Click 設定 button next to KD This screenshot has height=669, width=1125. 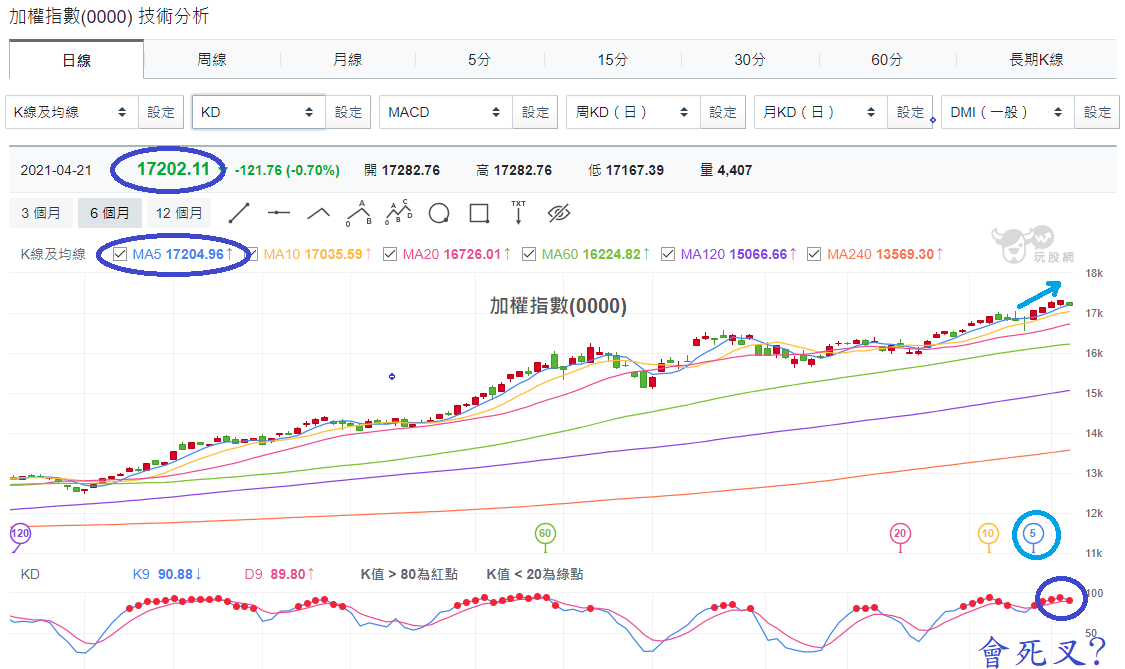tap(349, 112)
